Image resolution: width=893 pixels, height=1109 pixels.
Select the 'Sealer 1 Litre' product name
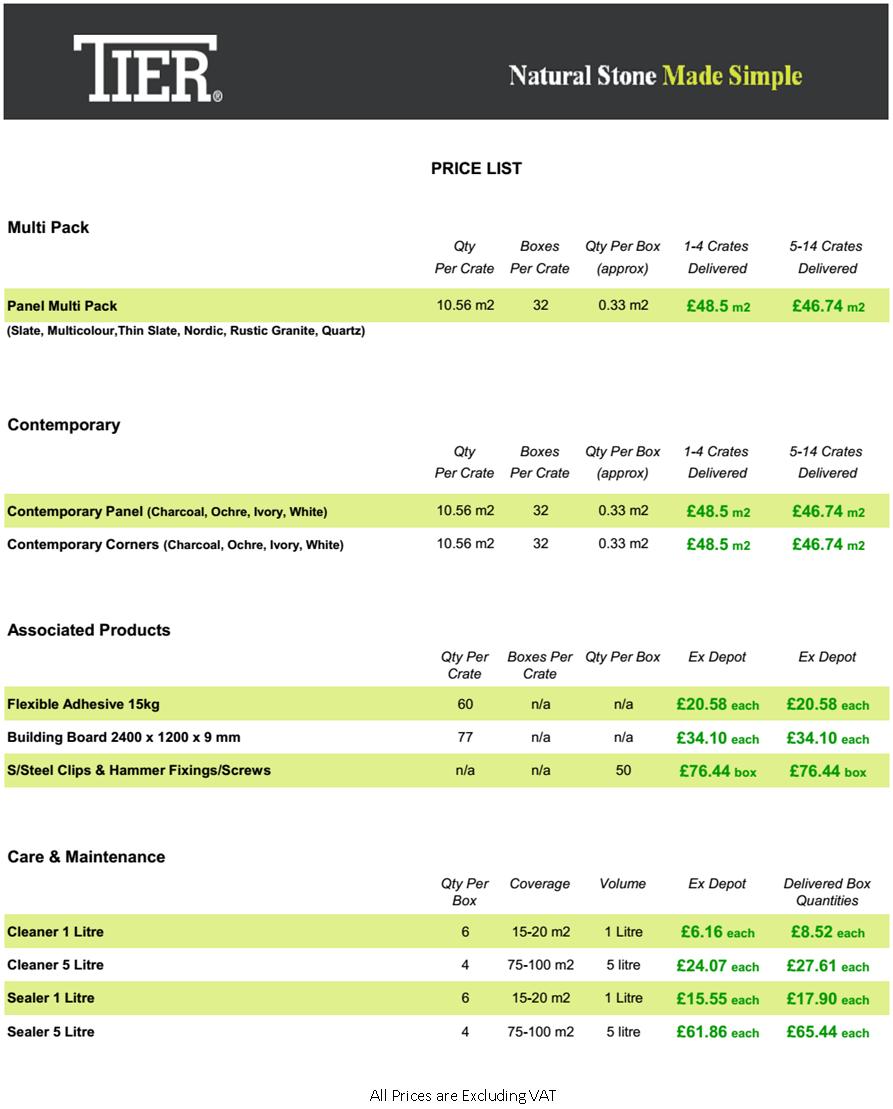[51, 998]
